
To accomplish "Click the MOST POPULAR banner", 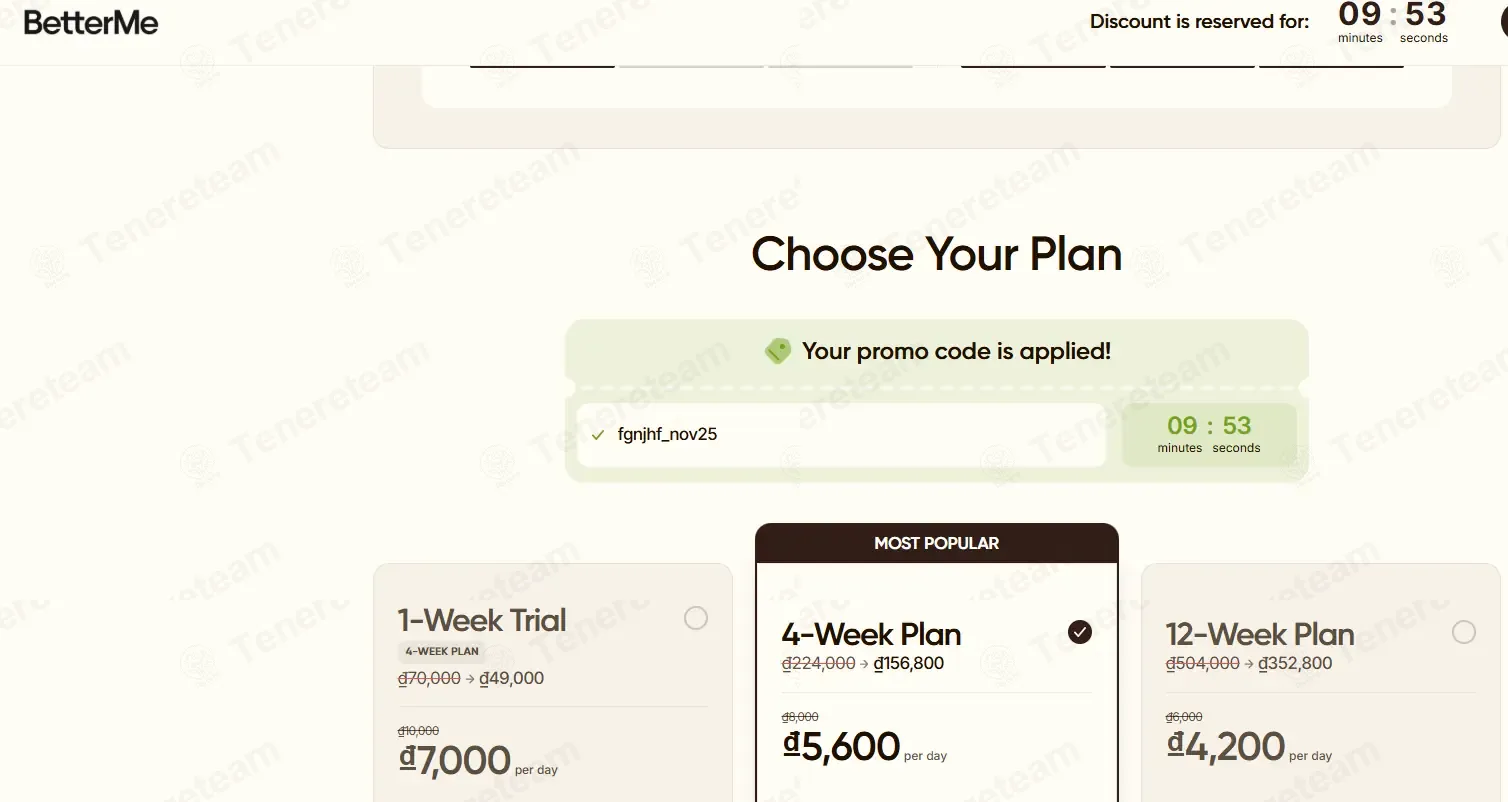I will coord(937,543).
